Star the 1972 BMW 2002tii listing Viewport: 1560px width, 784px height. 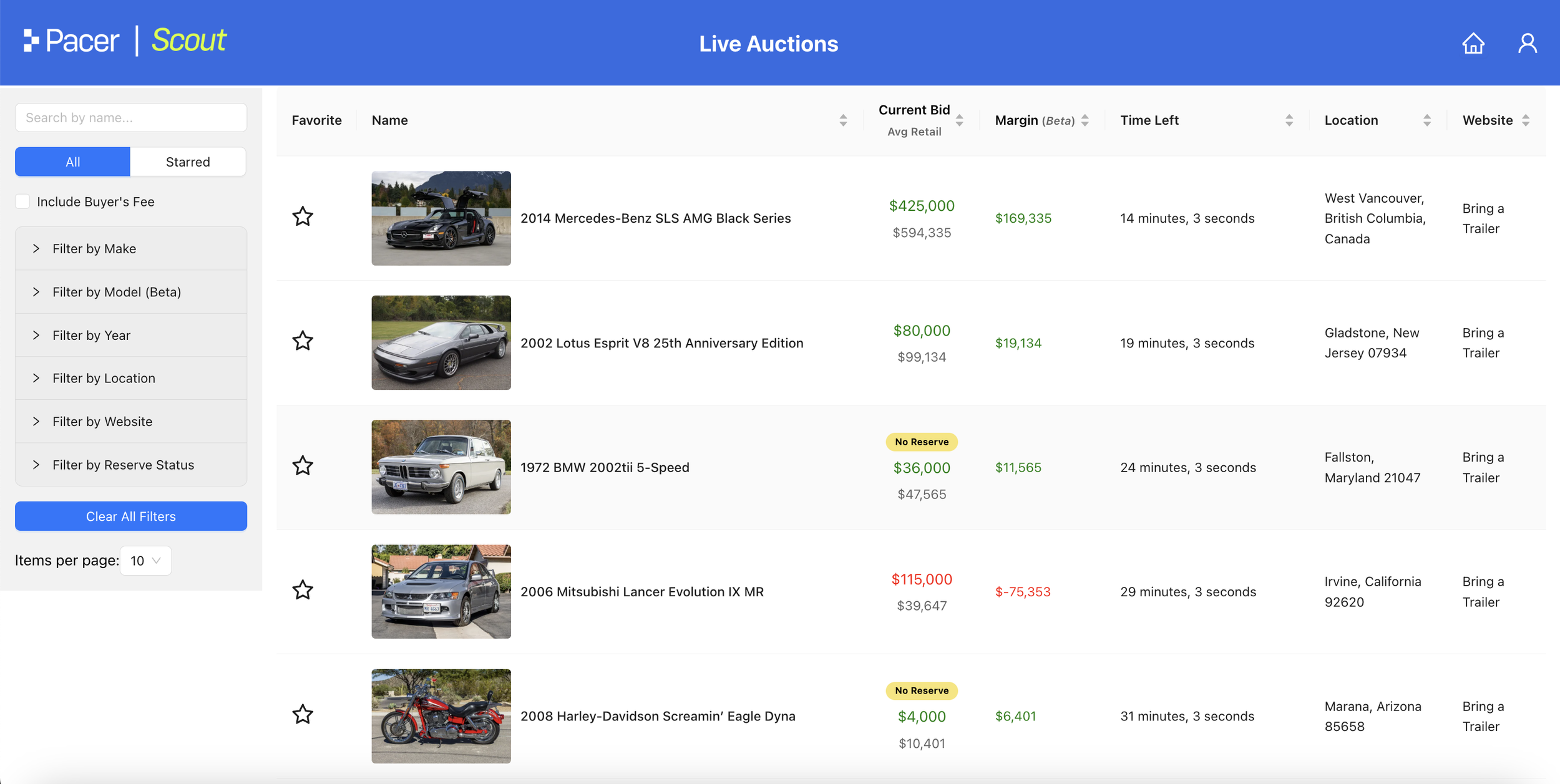(303, 466)
